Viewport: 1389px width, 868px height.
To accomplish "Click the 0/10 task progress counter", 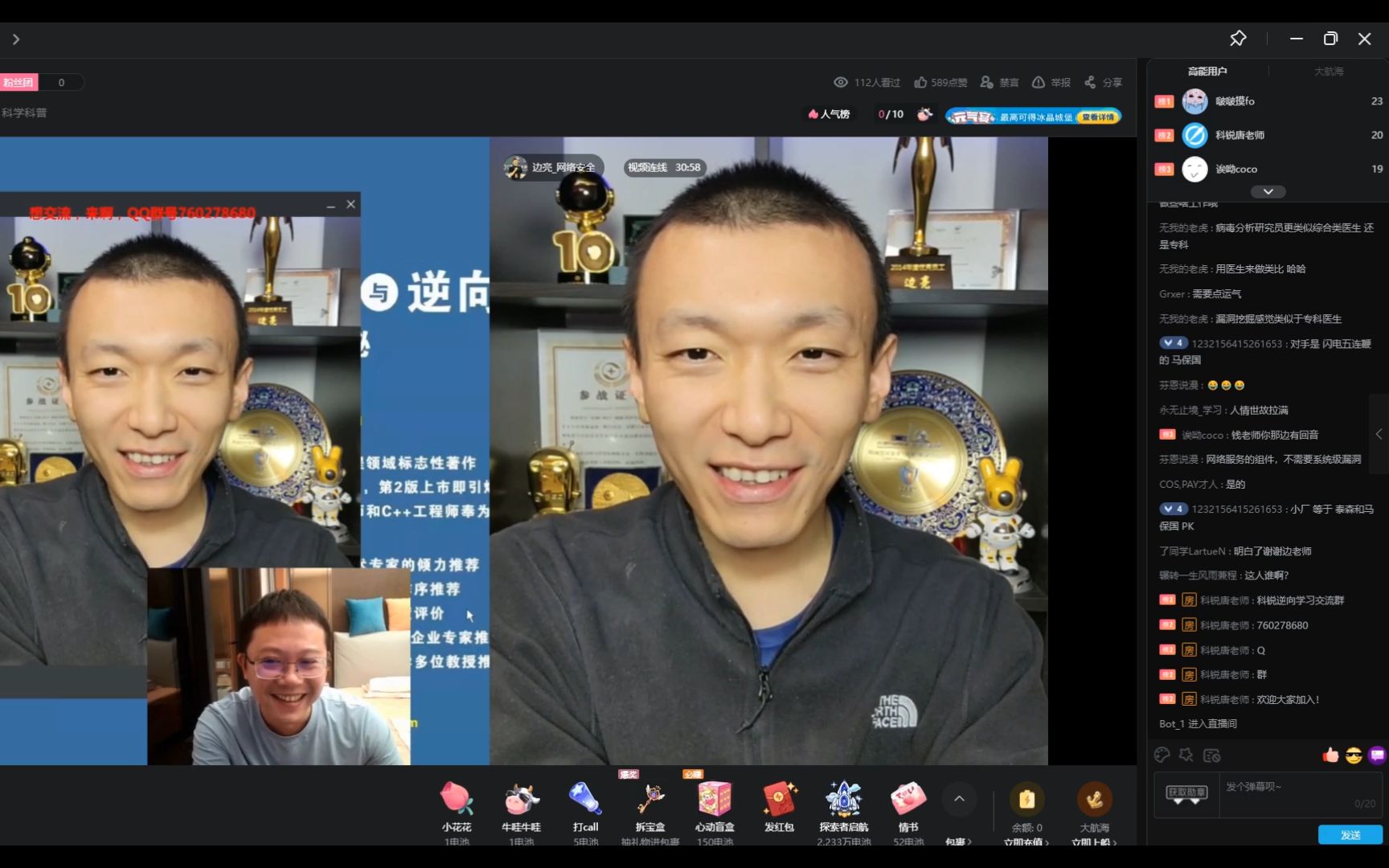I will pos(891,114).
